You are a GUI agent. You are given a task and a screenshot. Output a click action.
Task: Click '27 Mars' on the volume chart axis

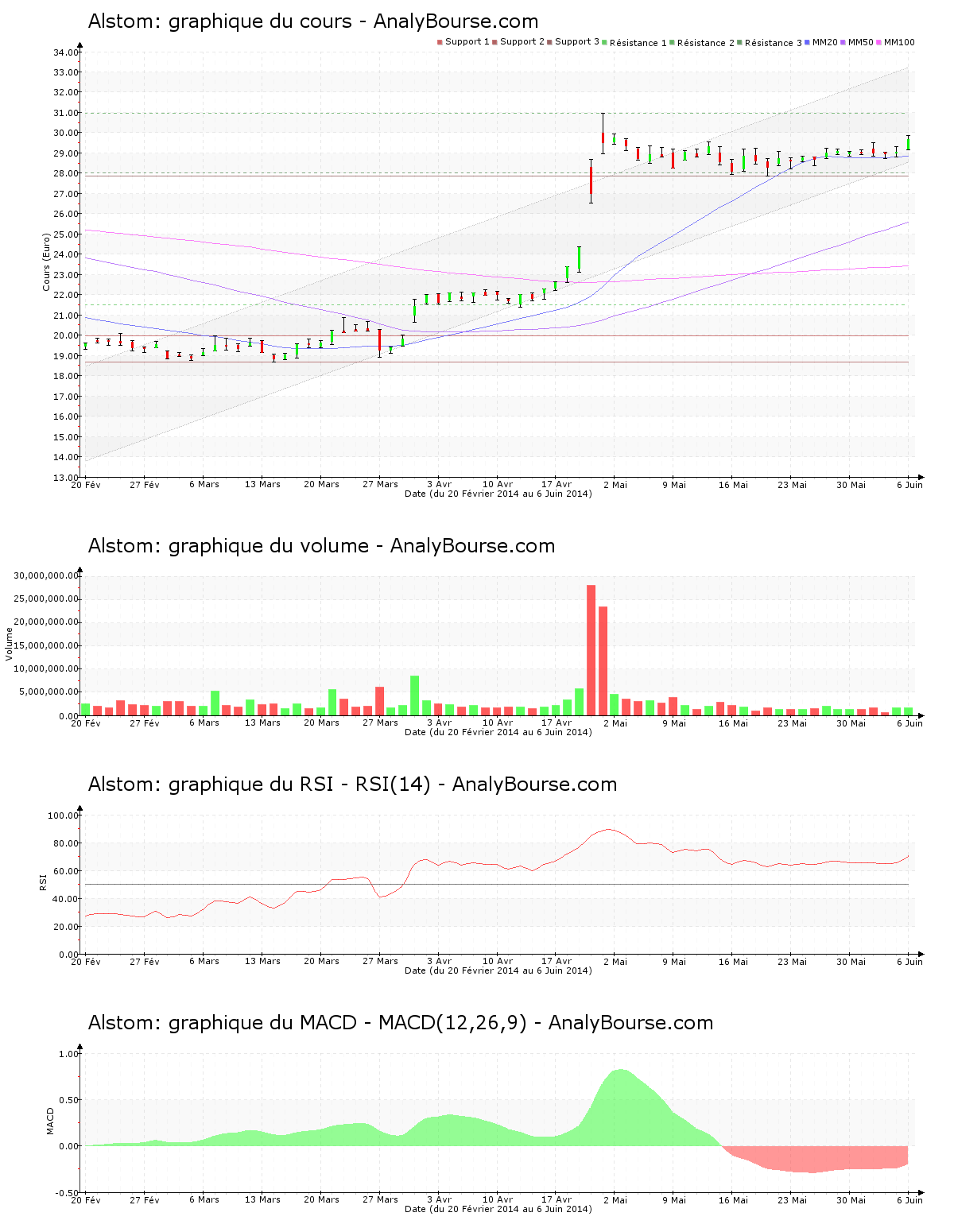pyautogui.click(x=380, y=723)
